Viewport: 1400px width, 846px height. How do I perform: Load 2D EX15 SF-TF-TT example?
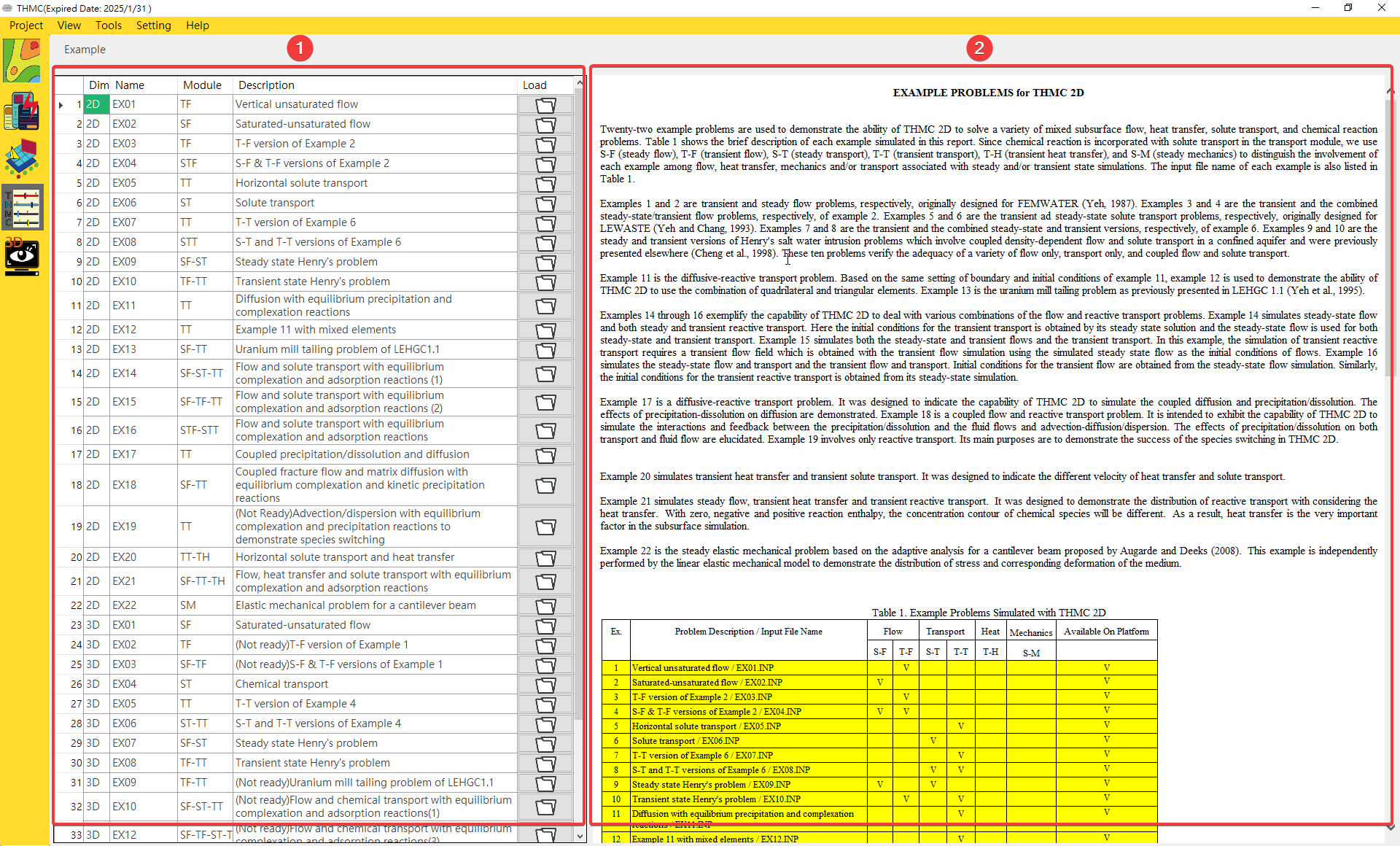coord(545,402)
